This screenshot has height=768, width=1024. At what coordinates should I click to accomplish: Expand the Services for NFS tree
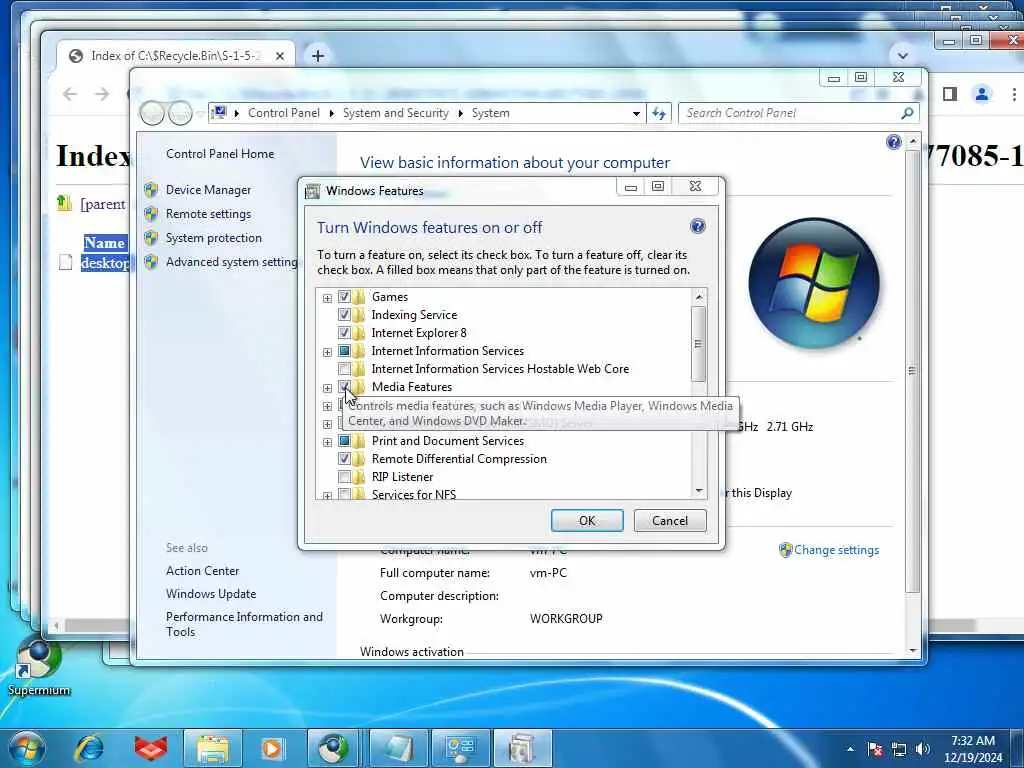[x=327, y=496]
